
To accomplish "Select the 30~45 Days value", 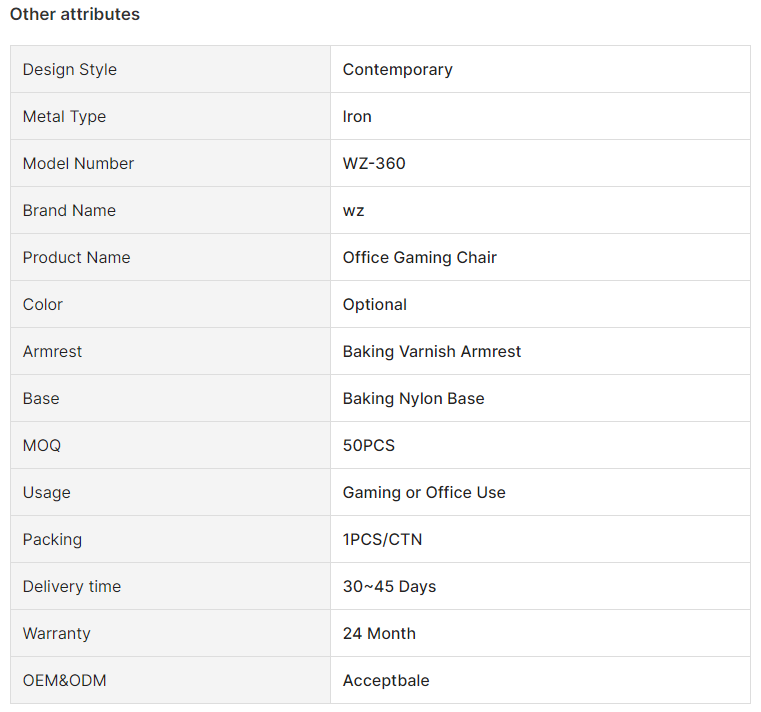I will 389,586.
